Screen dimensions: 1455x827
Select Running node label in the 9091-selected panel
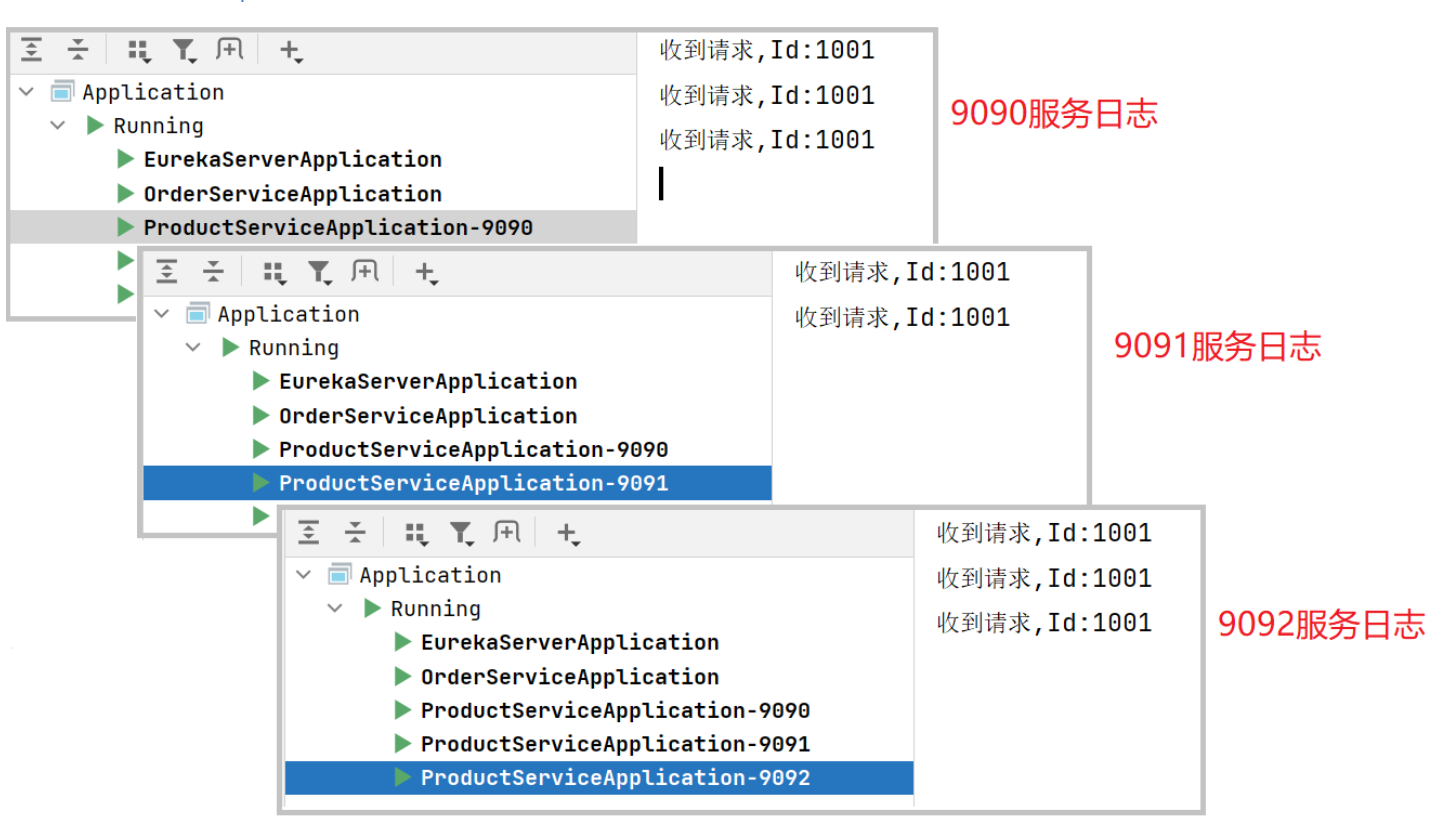point(294,348)
